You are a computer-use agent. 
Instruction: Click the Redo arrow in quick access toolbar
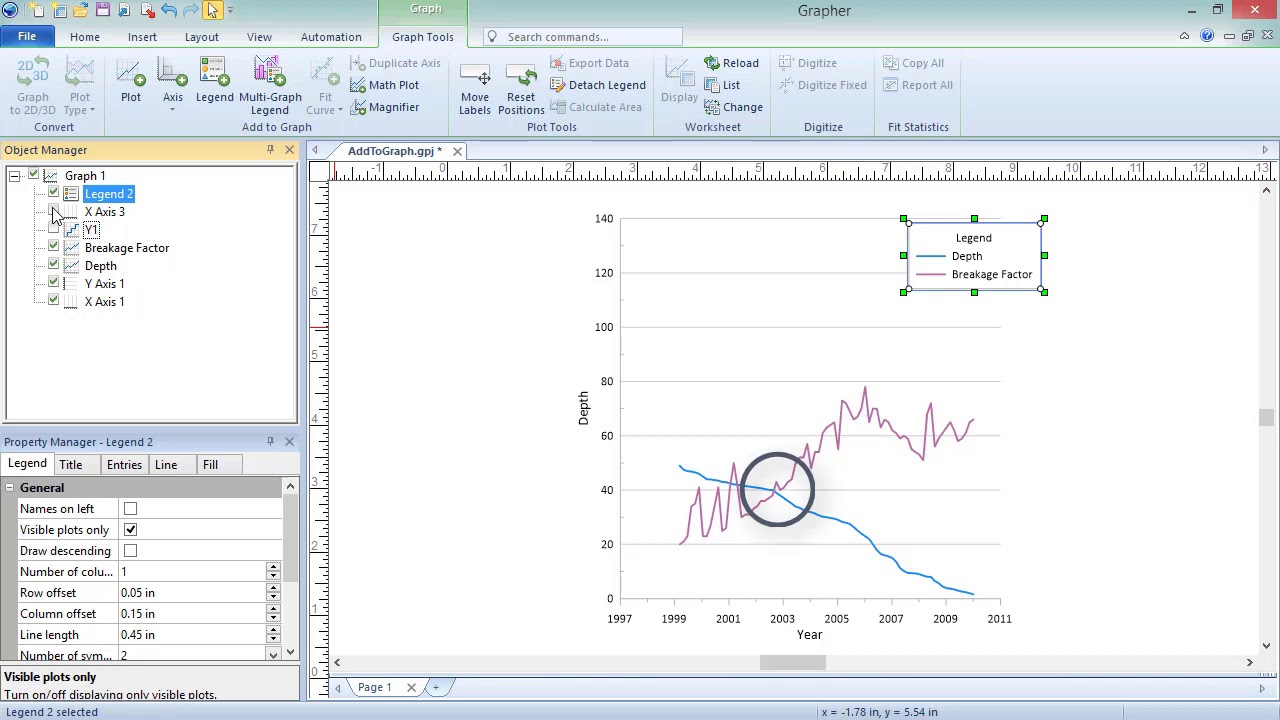click(191, 10)
